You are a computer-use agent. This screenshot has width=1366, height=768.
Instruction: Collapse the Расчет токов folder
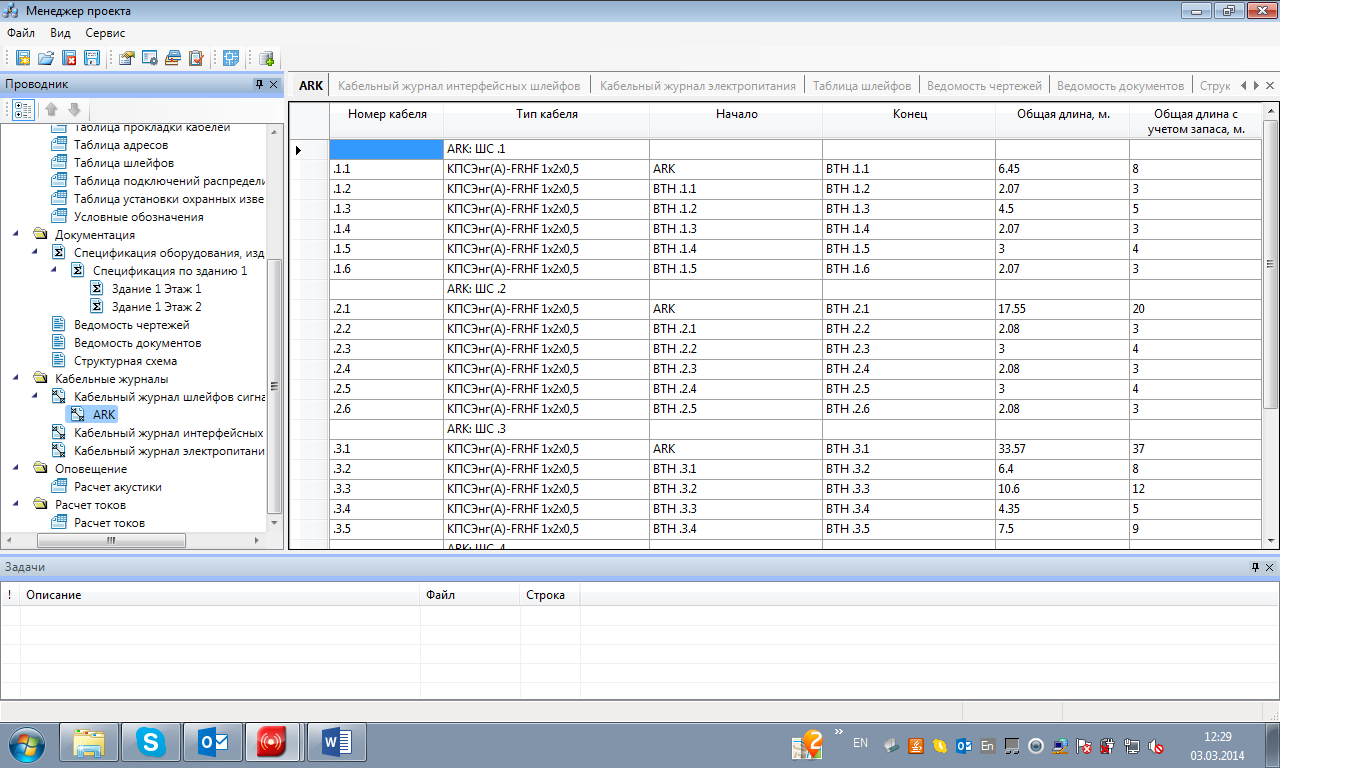tap(16, 504)
